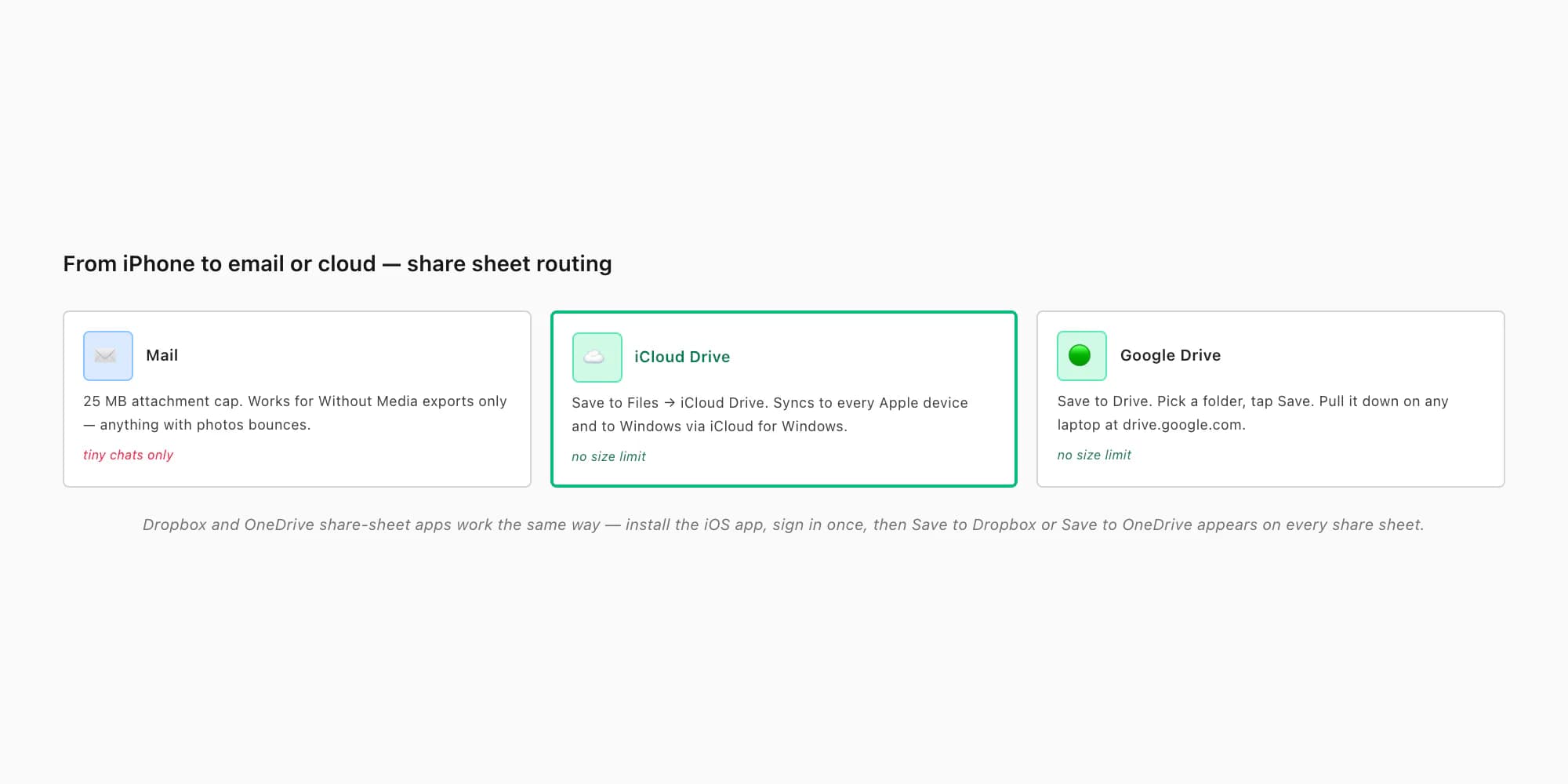This screenshot has width=1568, height=784.
Task: Click 'no size limit' under Google Drive
Action: [1094, 455]
